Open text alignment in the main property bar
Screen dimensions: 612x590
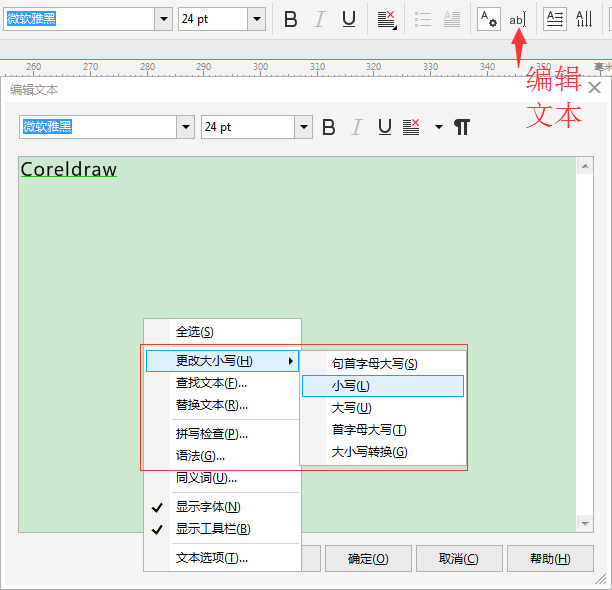coord(387,20)
